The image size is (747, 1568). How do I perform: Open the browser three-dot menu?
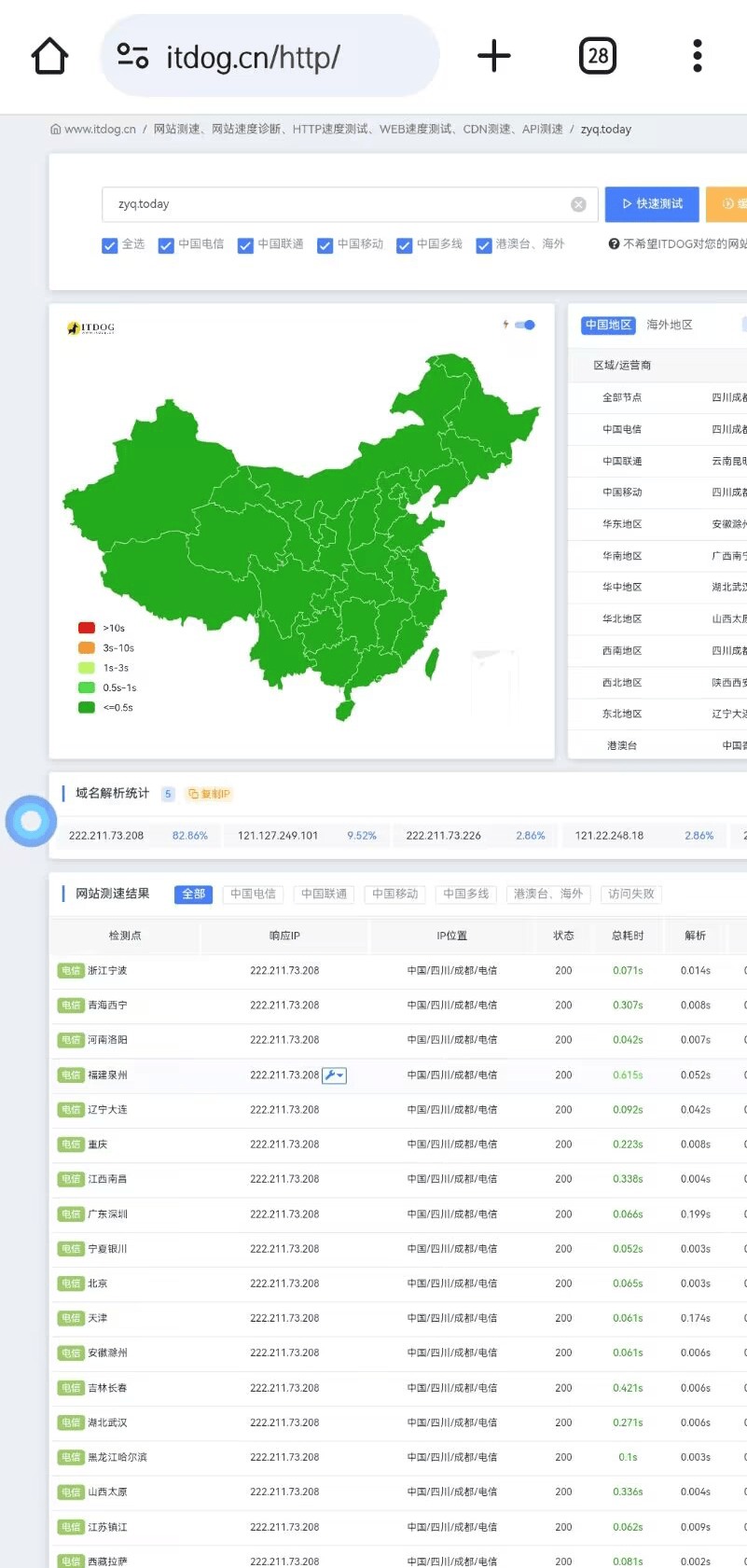click(698, 56)
